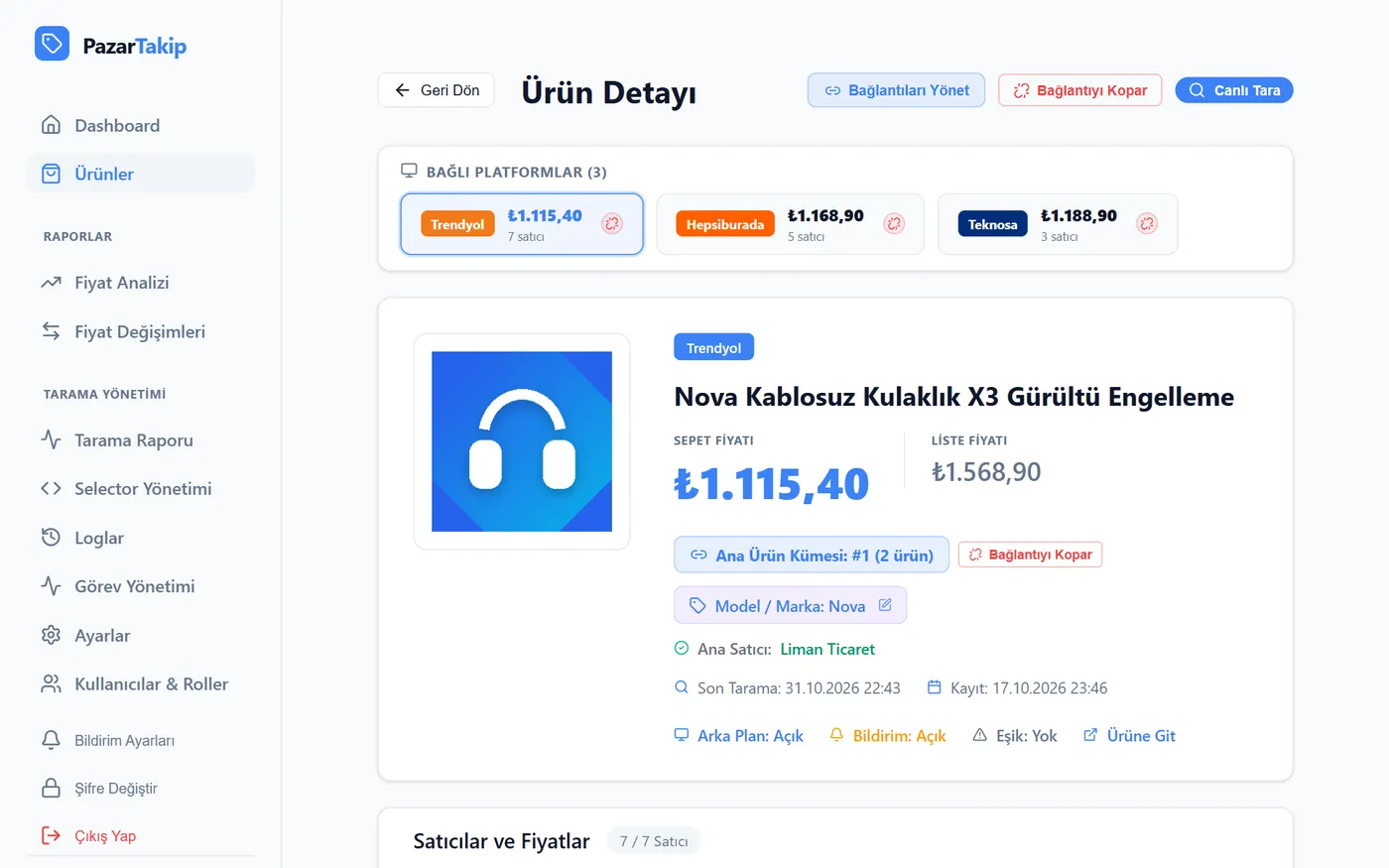Image resolution: width=1389 pixels, height=868 pixels.
Task: Click the Geri Dön back button
Action: coord(437,90)
